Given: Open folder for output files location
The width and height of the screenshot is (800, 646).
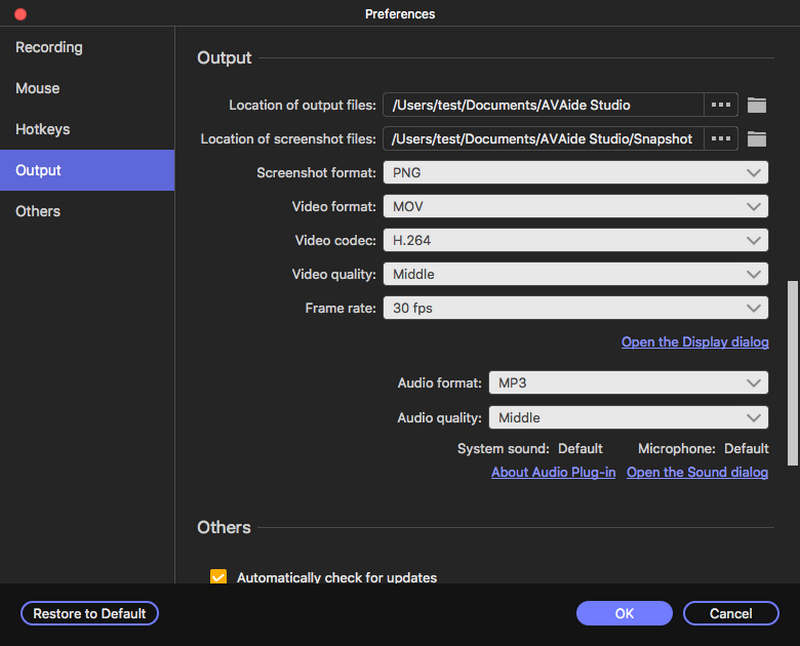Looking at the screenshot, I should pyautogui.click(x=756, y=105).
